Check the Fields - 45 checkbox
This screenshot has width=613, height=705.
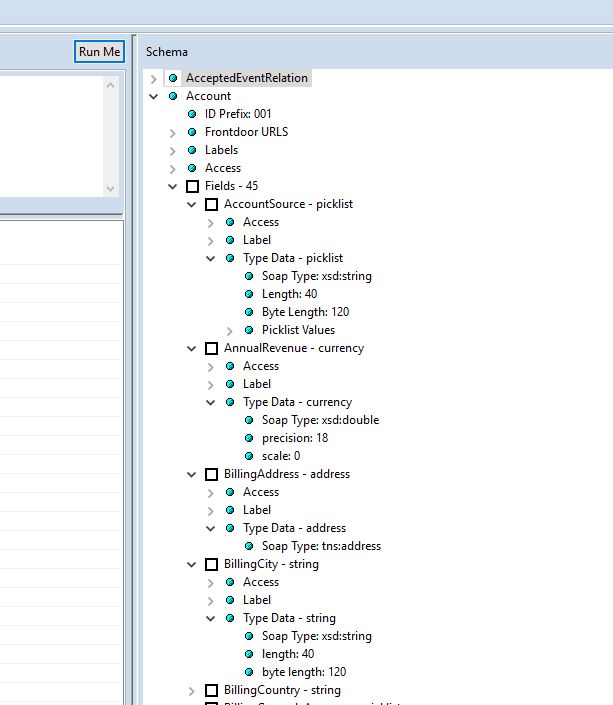[193, 186]
